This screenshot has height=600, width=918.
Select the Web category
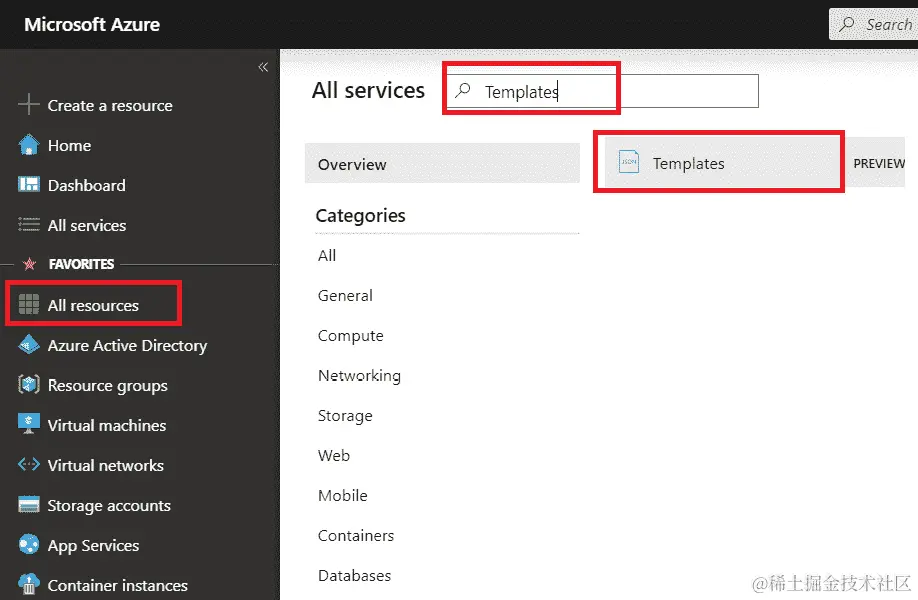[334, 455]
